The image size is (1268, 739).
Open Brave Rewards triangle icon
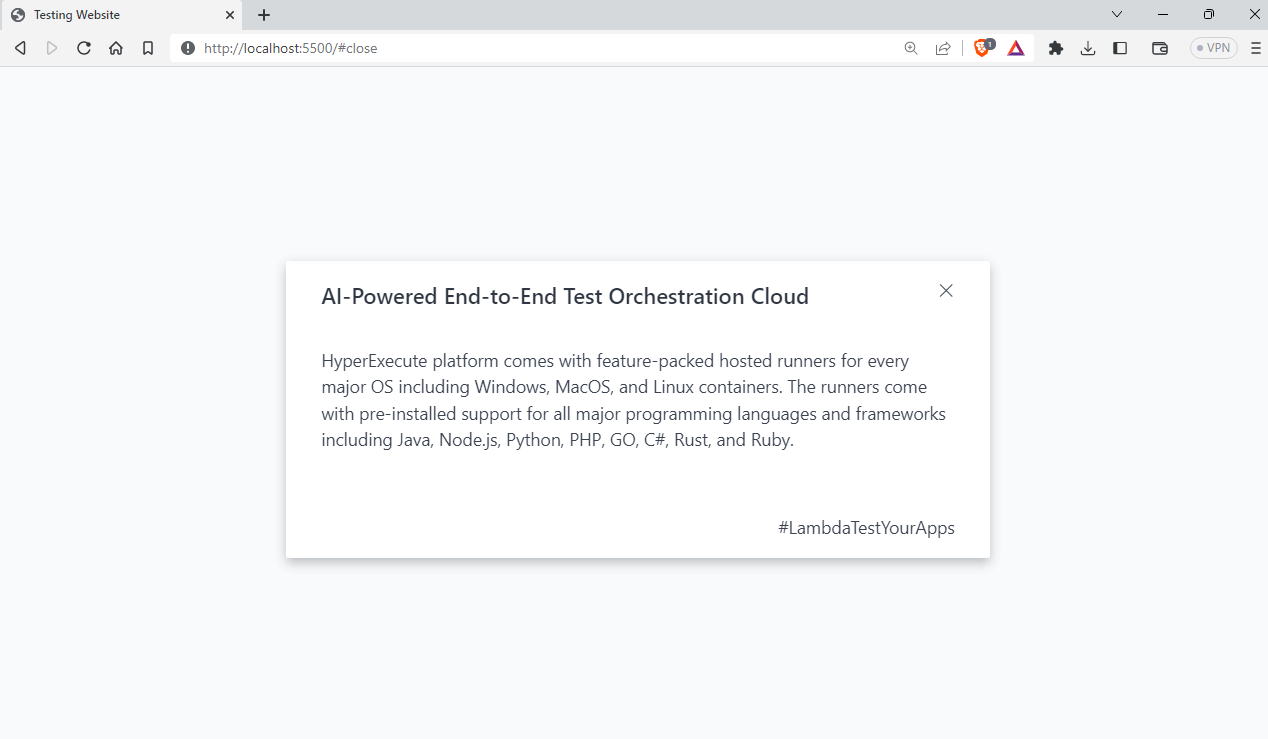click(1016, 48)
